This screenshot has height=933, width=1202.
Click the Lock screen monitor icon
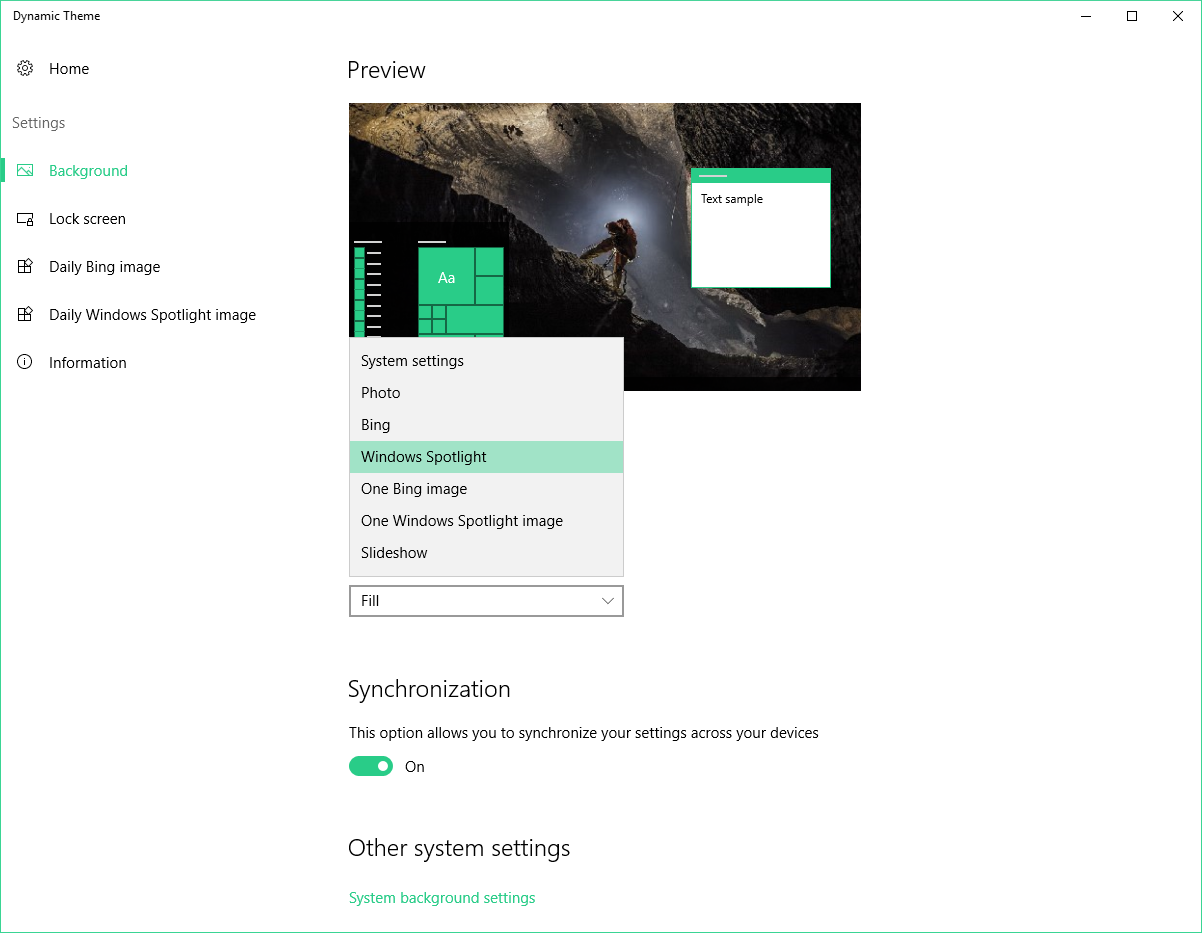click(25, 219)
